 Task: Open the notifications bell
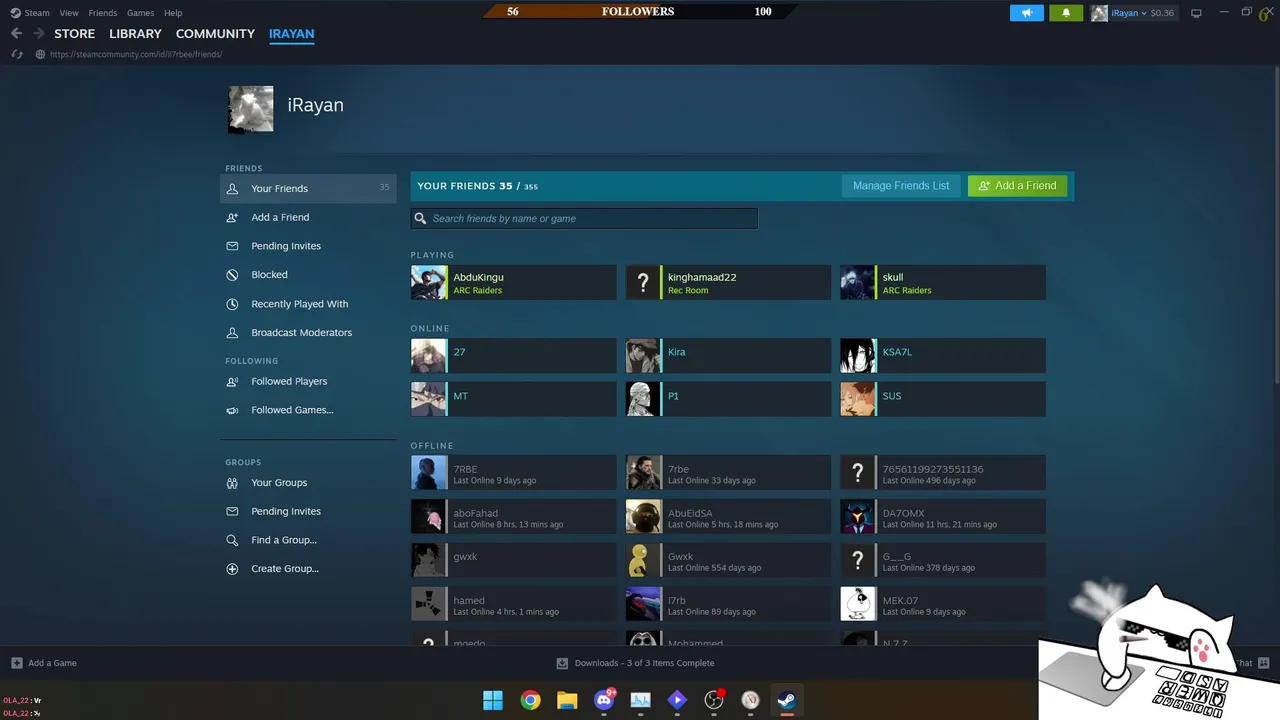(1066, 13)
